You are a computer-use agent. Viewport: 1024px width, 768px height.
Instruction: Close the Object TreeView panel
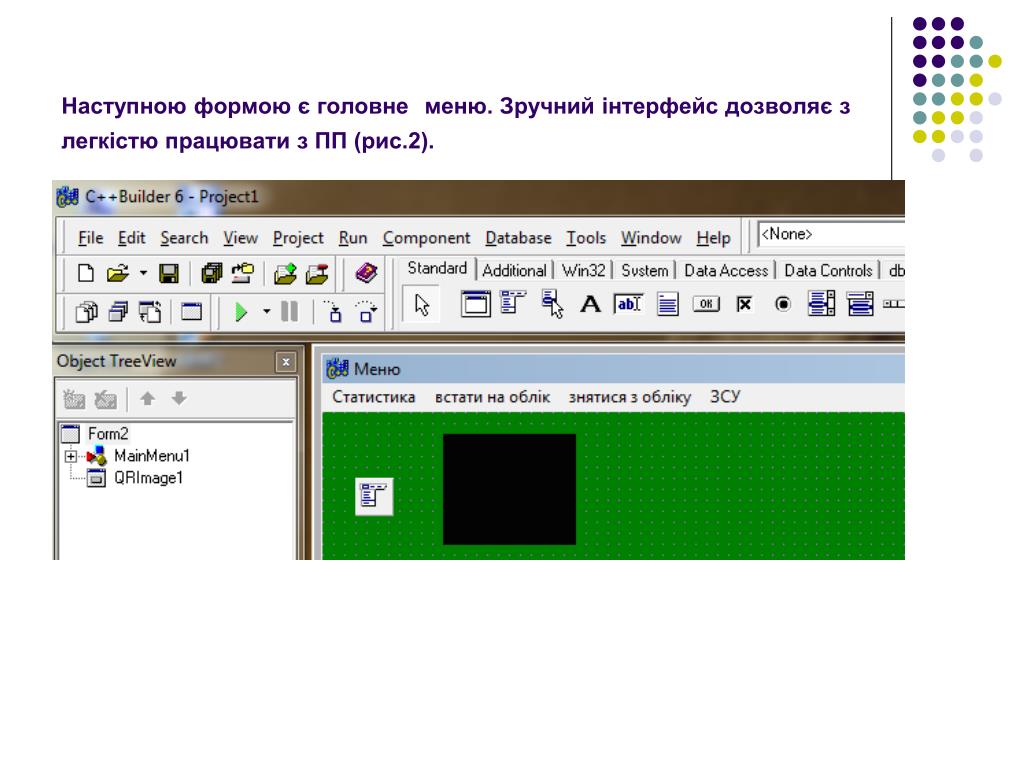coord(285,362)
